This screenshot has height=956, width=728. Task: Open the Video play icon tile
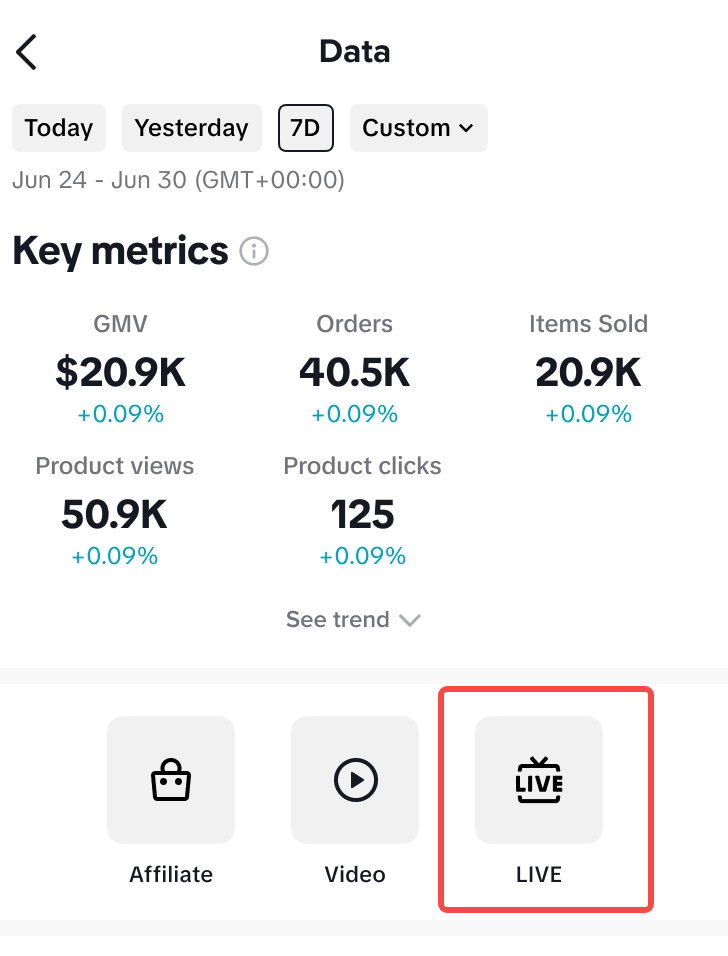tap(355, 780)
